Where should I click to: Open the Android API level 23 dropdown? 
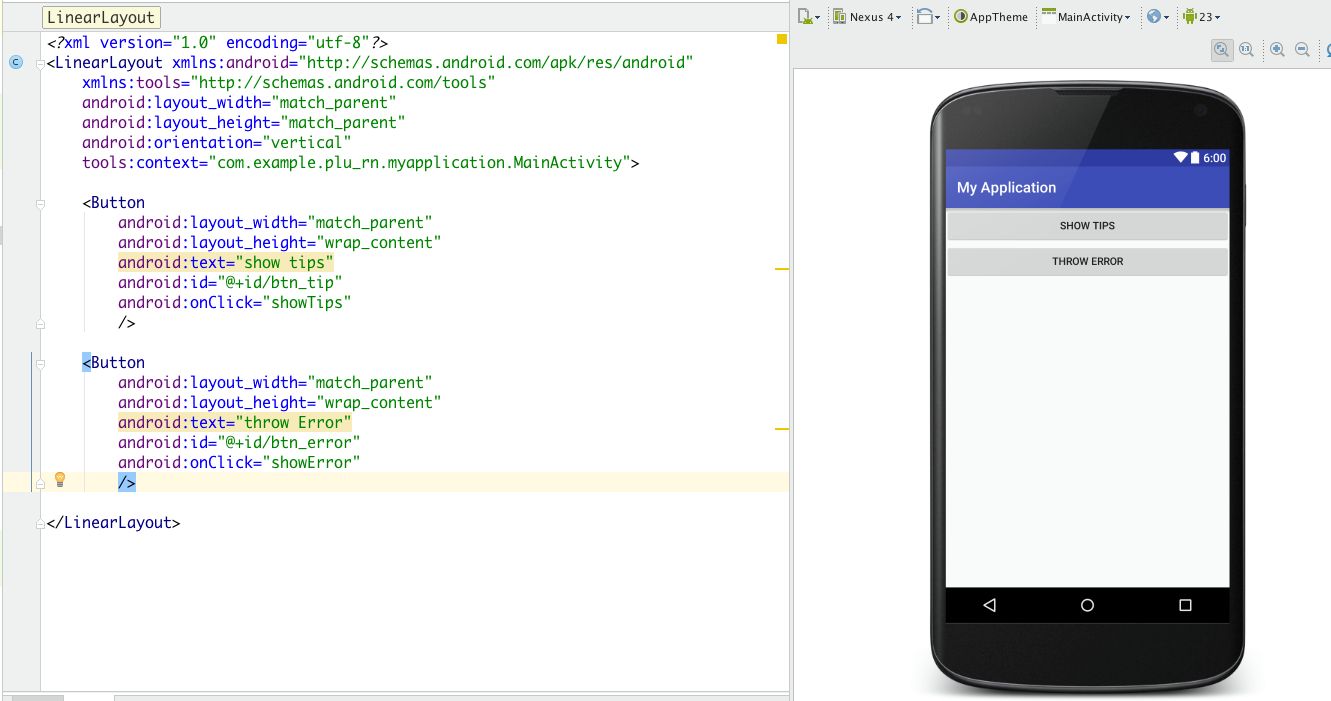(1201, 17)
